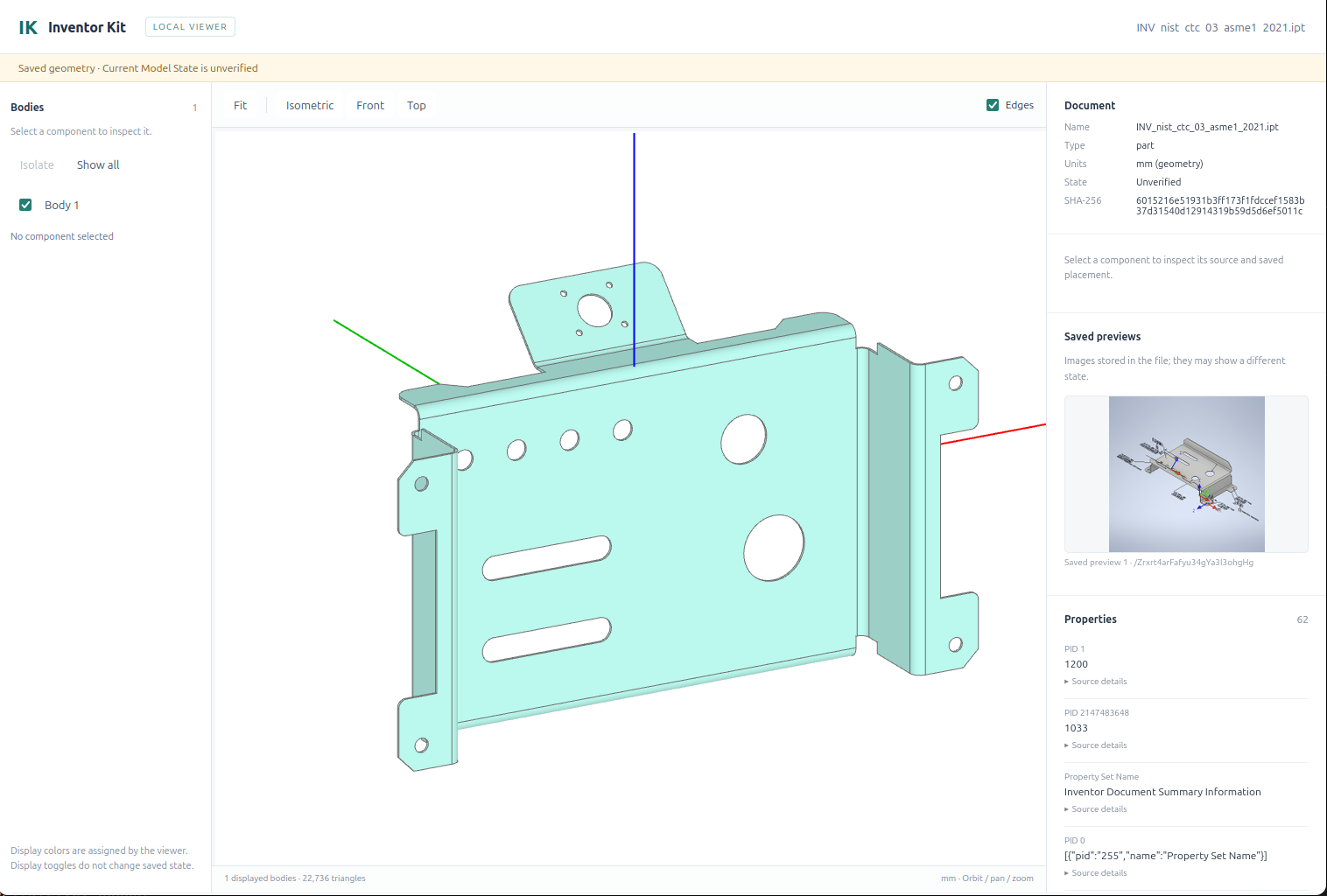Expand Source details under Property Set Name
Screen dimensions: 1327x896
click(1096, 809)
